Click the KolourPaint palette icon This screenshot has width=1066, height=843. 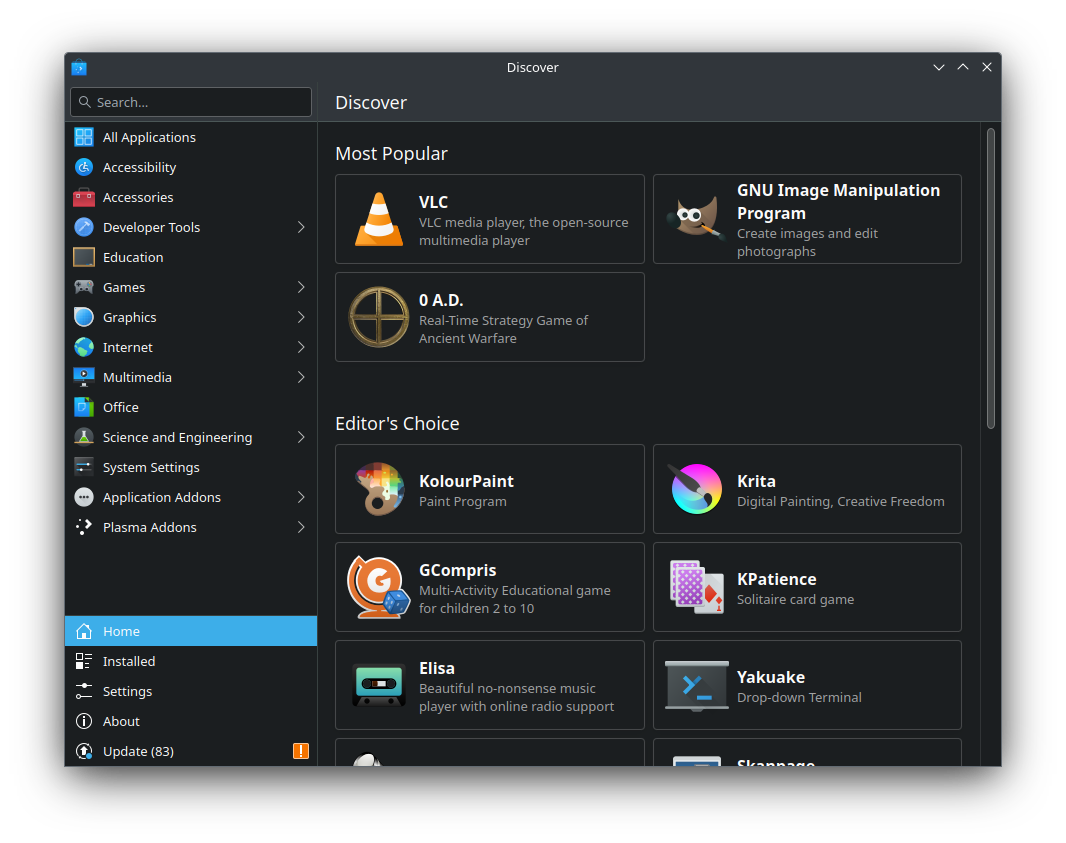pos(378,489)
